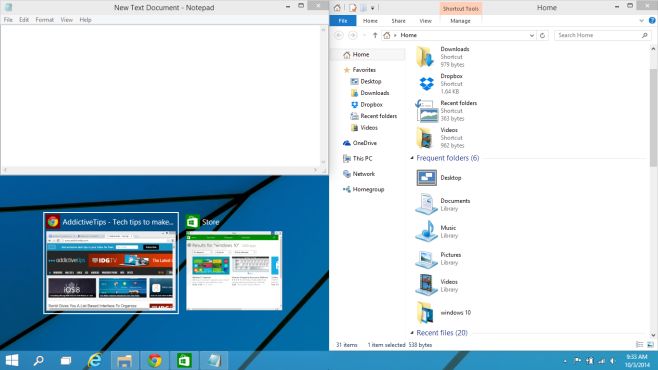
Task: Collapse the Frequent folders group
Action: click(x=412, y=158)
